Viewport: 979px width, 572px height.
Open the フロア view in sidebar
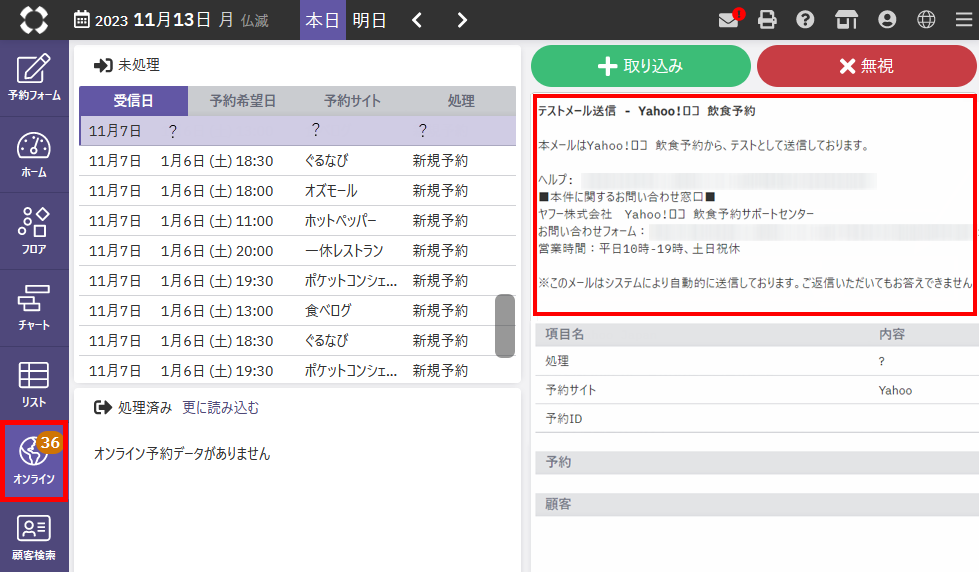pyautogui.click(x=34, y=231)
